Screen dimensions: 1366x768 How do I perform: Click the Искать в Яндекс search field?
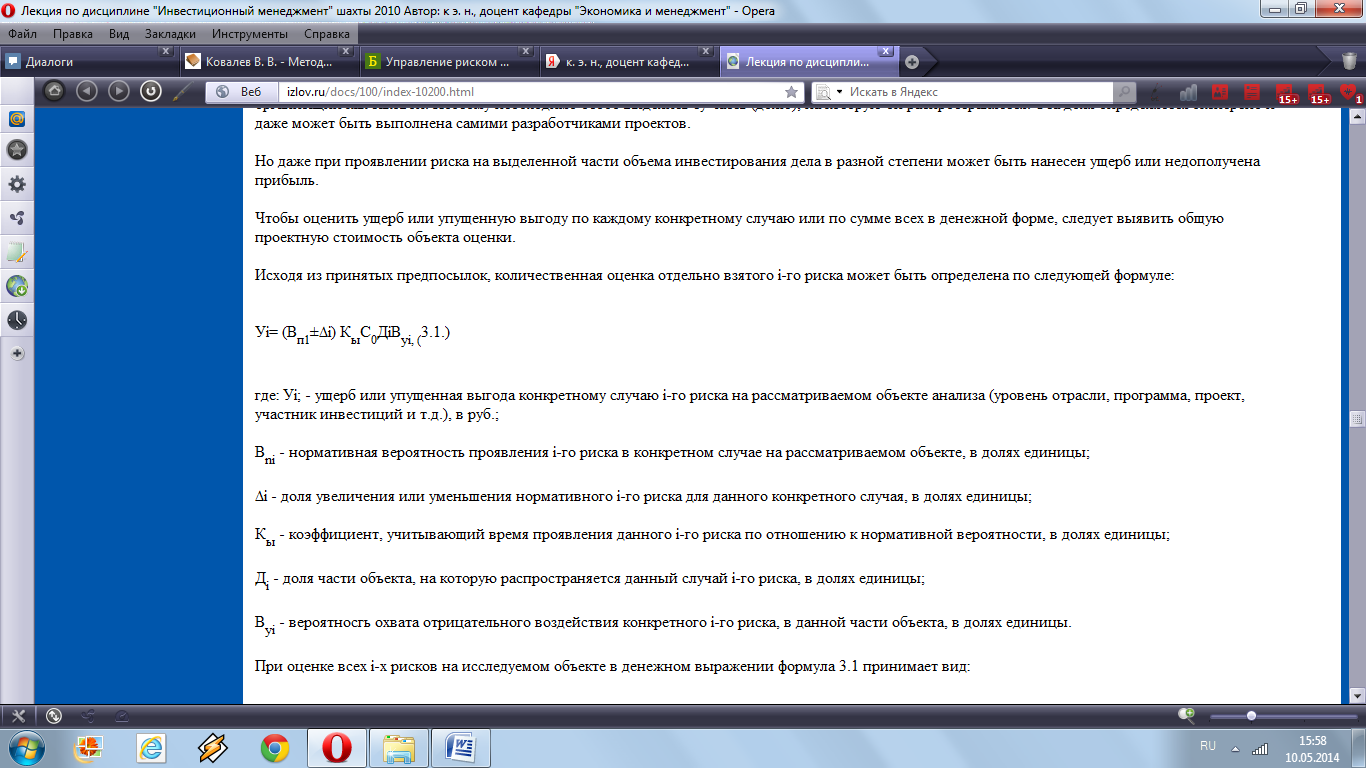pyautogui.click(x=974, y=91)
